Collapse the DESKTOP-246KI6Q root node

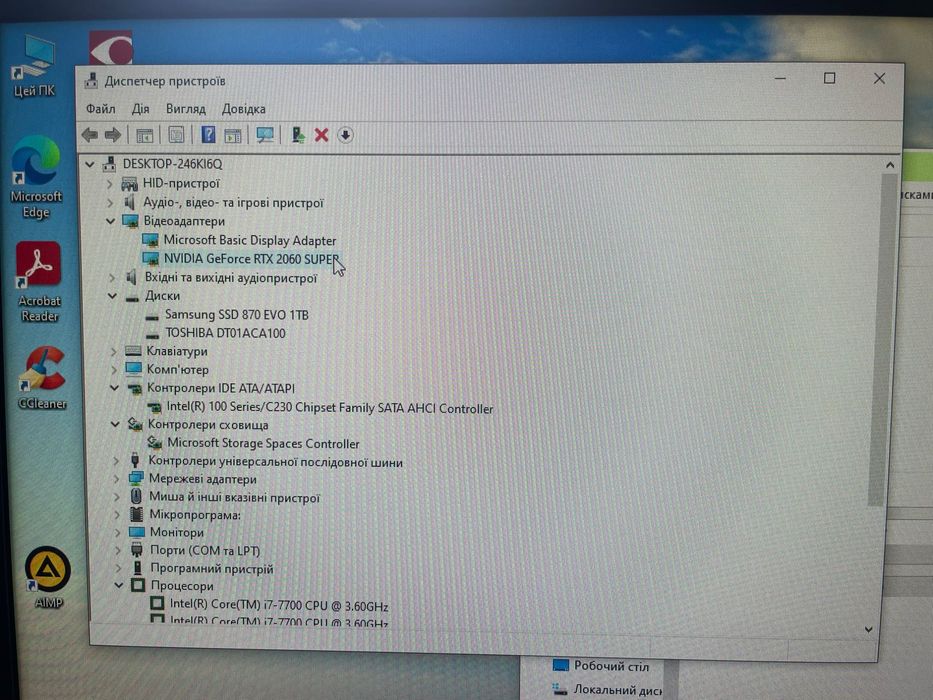coord(89,164)
